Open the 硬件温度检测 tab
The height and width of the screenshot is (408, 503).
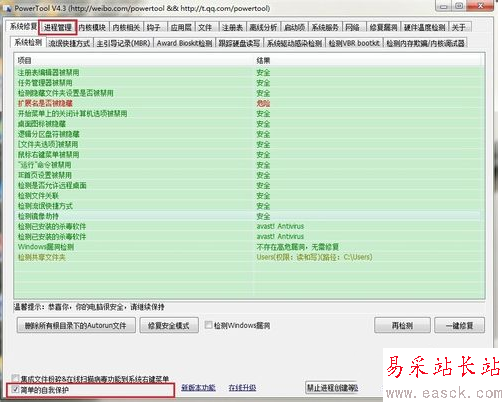pos(424,27)
